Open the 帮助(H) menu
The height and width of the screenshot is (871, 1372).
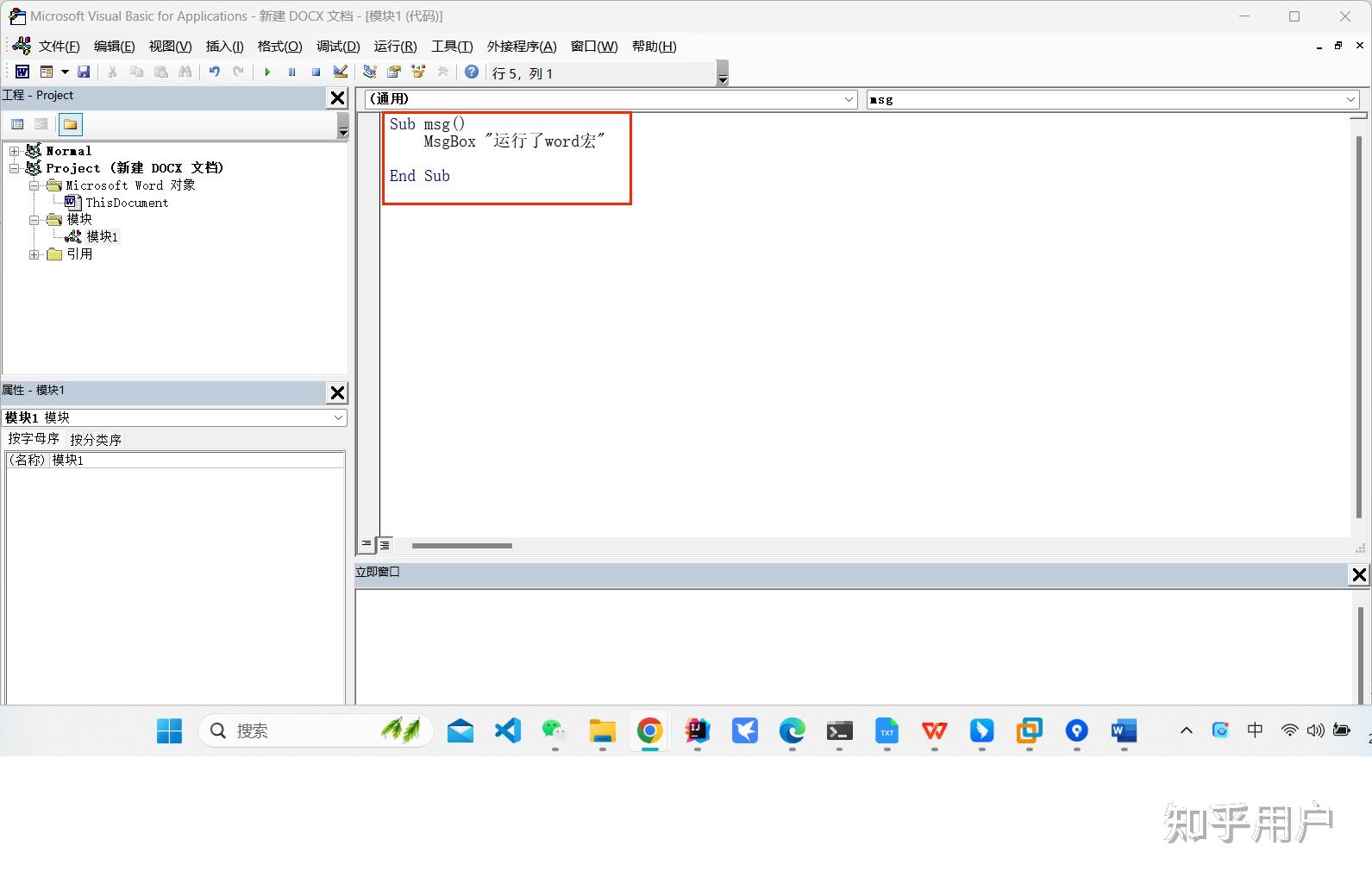(x=654, y=47)
